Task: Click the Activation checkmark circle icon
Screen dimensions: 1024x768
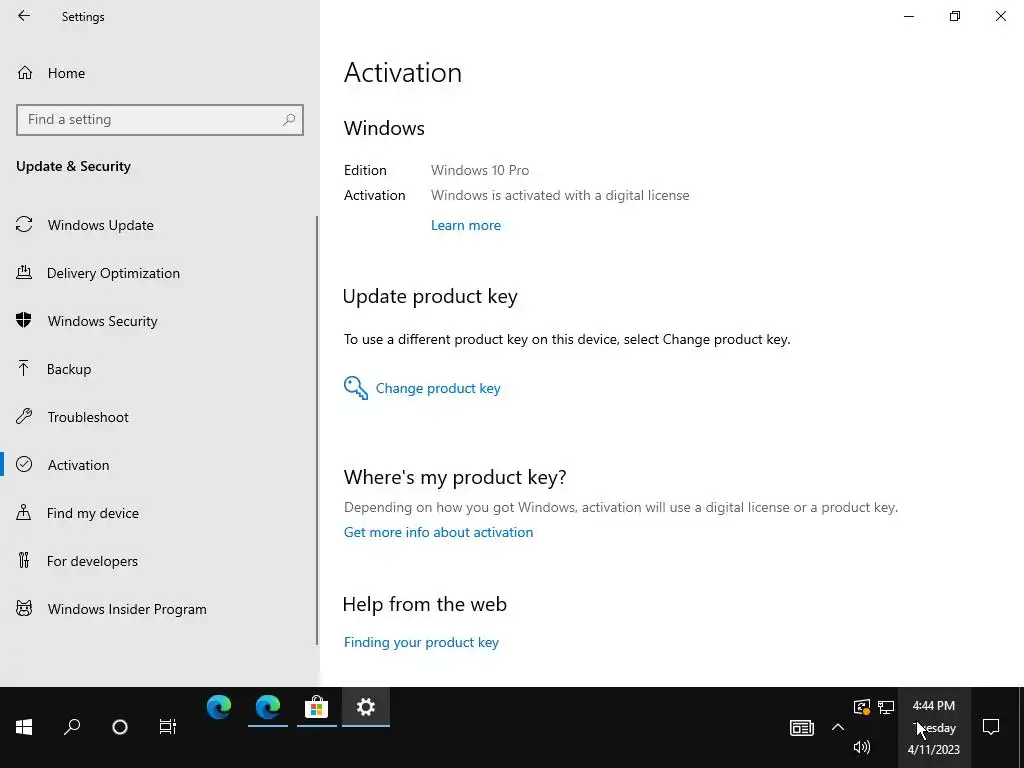Action: tap(24, 464)
